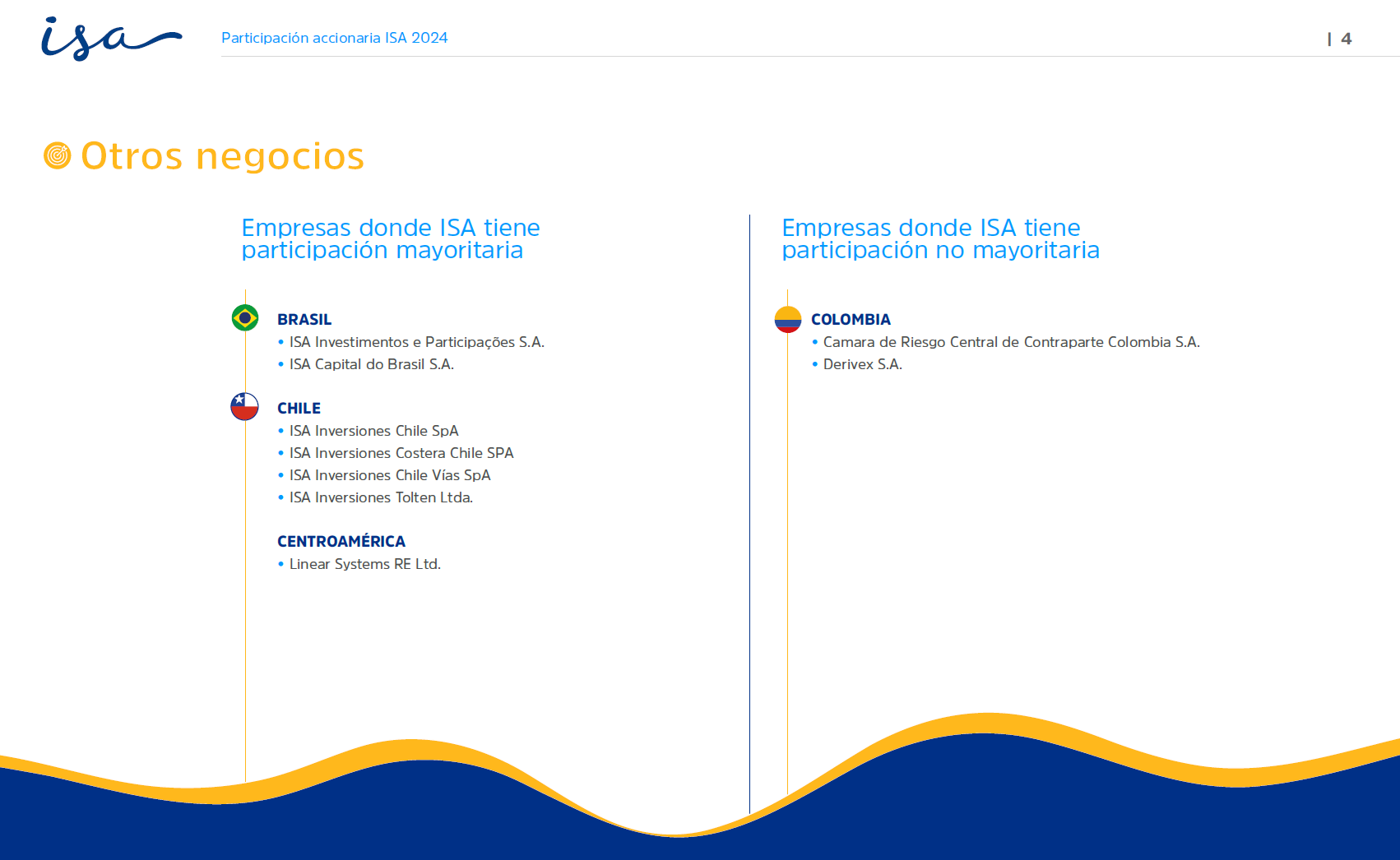Click 'ISA Inversiones Chile Vías SpA'
The image size is (1400, 860).
(x=390, y=475)
